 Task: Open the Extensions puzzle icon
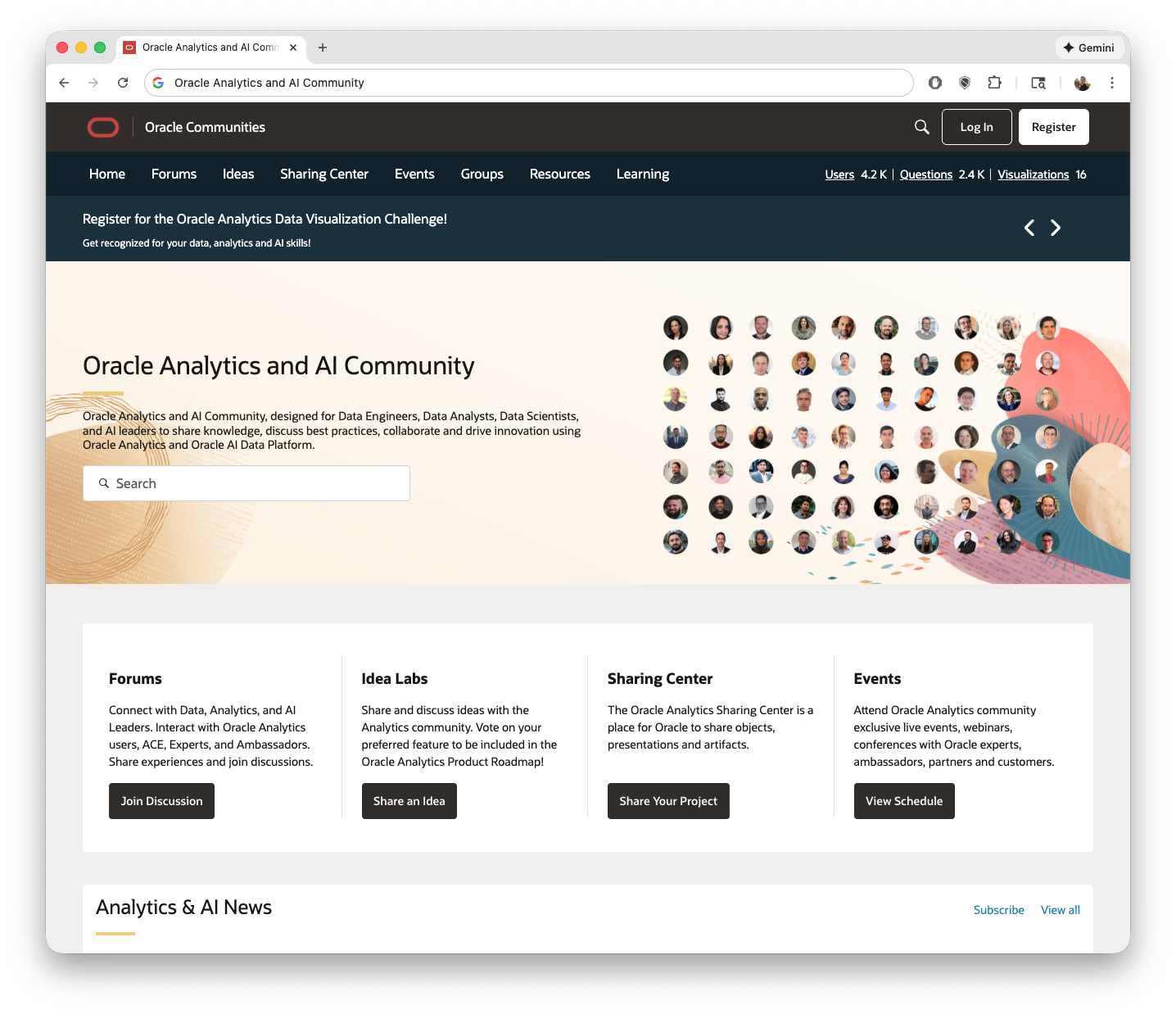pyautogui.click(x=994, y=83)
